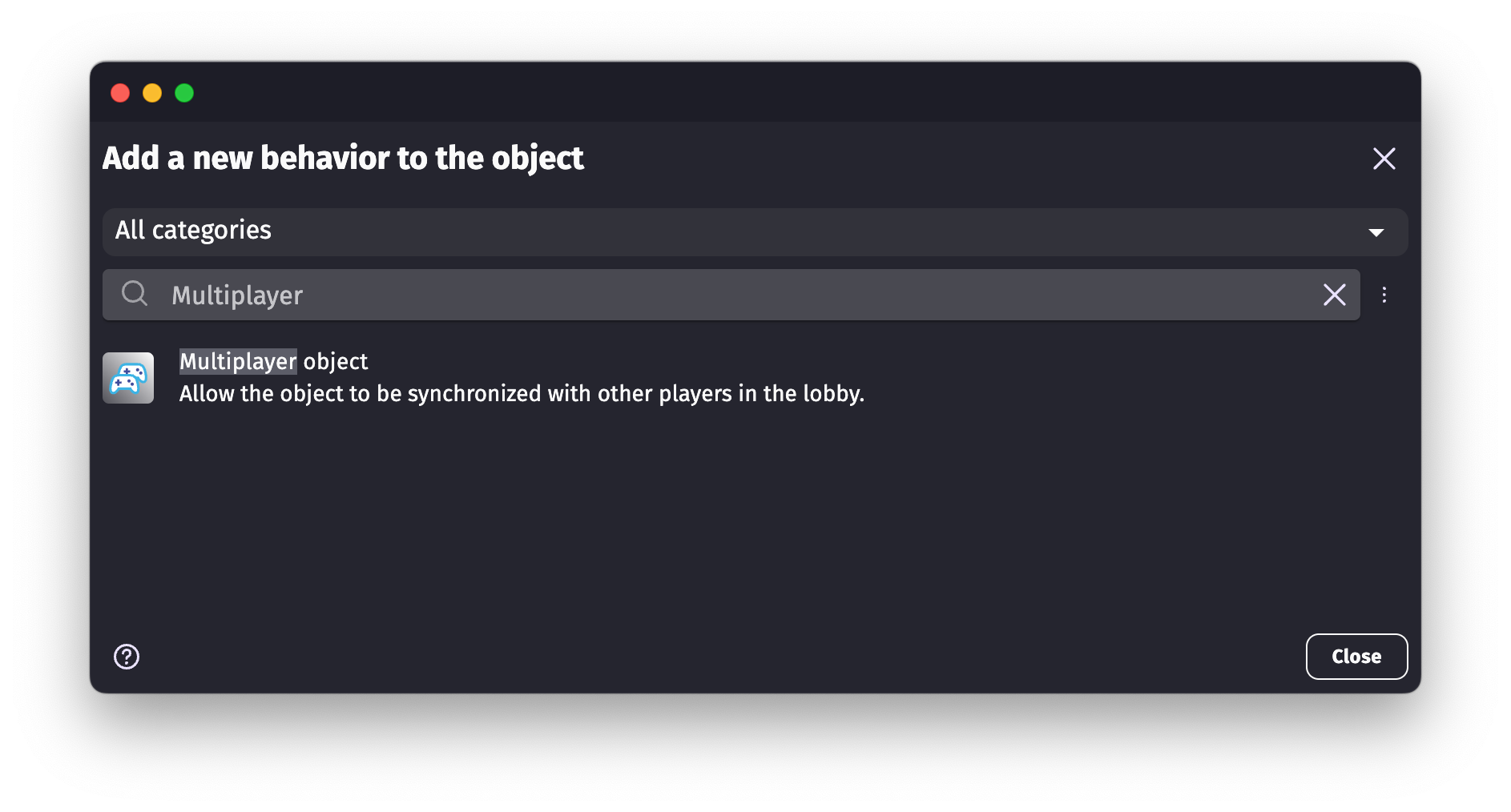Viewport: 1511px width, 812px height.
Task: Focus the Multiplayer search input field
Action: tap(641, 295)
